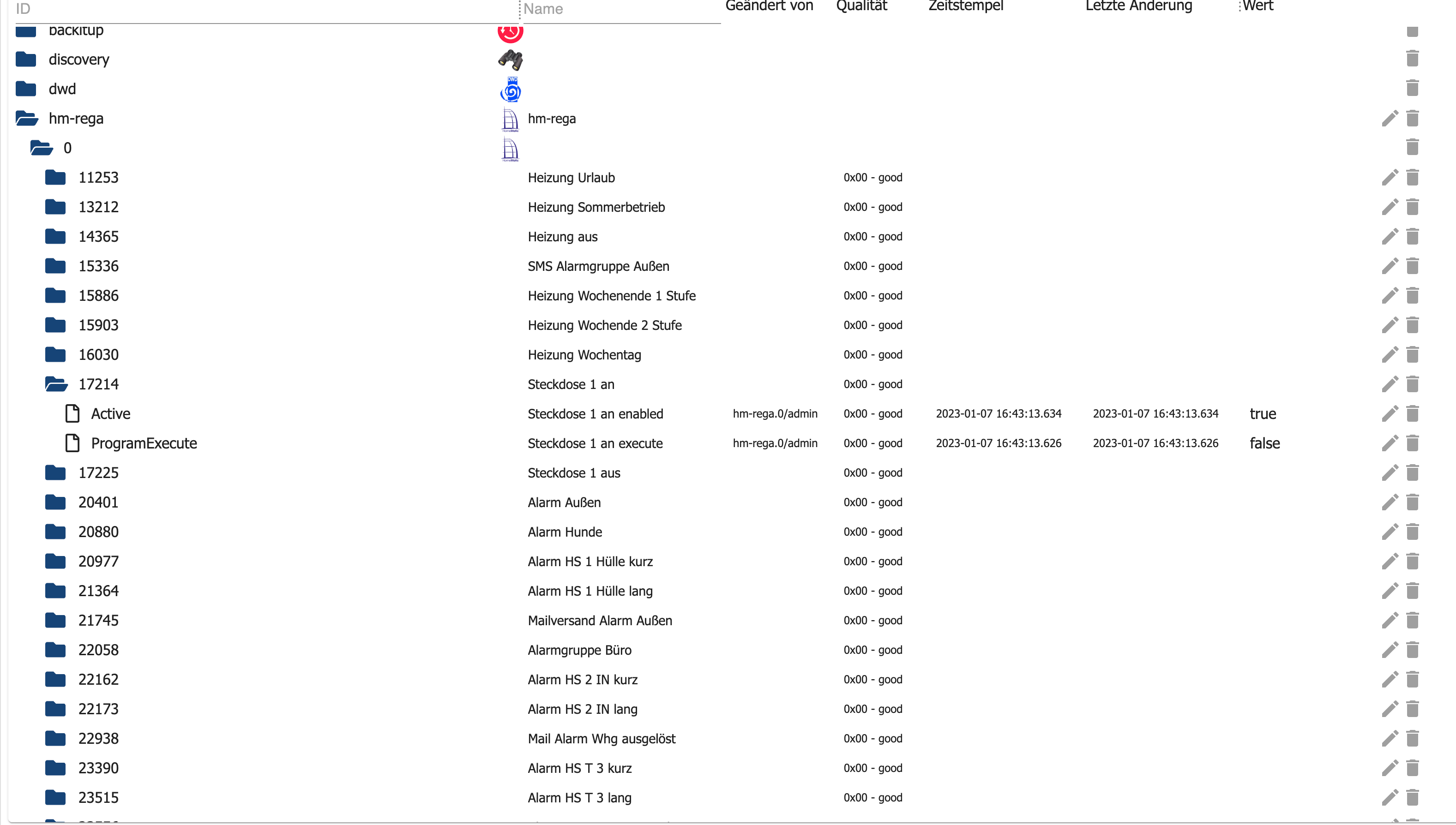The height and width of the screenshot is (825, 1456).
Task: Collapse the hm-rega instance 0 folder
Action: point(42,148)
